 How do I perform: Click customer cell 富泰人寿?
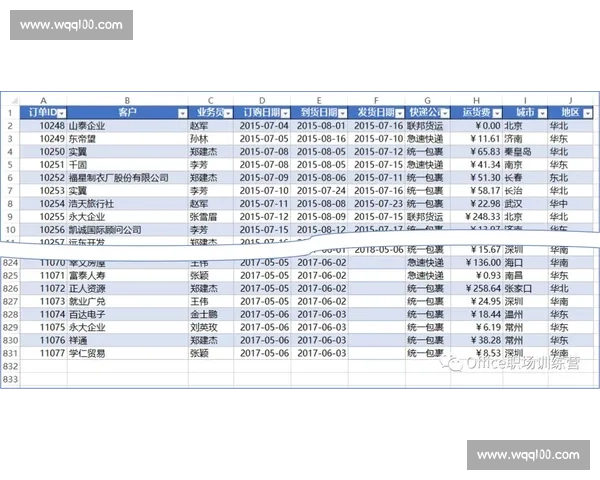tap(127, 276)
